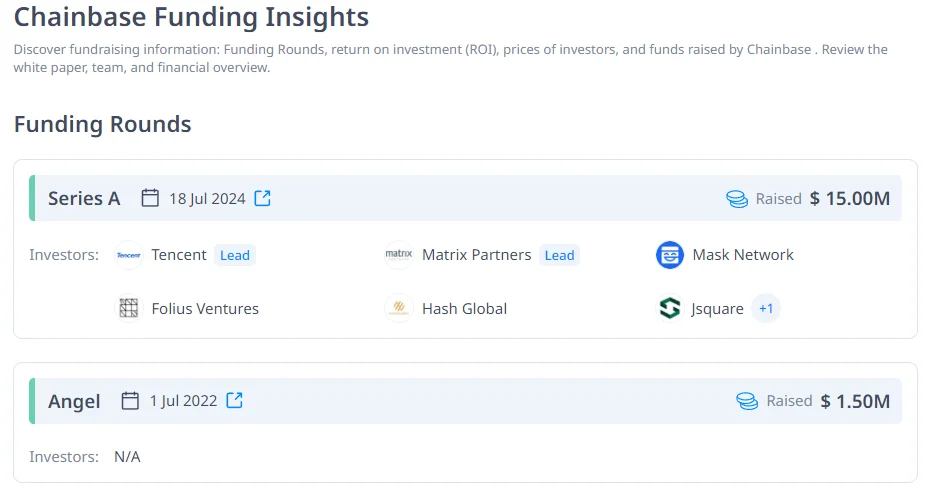The width and height of the screenshot is (928, 492).
Task: Open the Folius Ventures investor link
Action: 205,308
